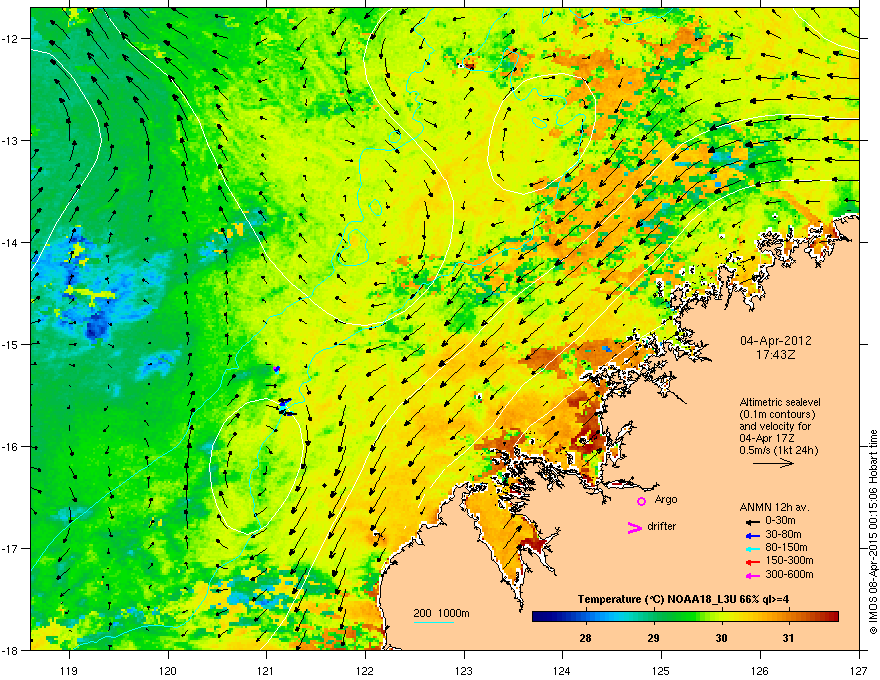The height and width of the screenshot is (680, 880).
Task: Select the magenta 300-600m arrow in ANMN legend
Action: point(752,575)
